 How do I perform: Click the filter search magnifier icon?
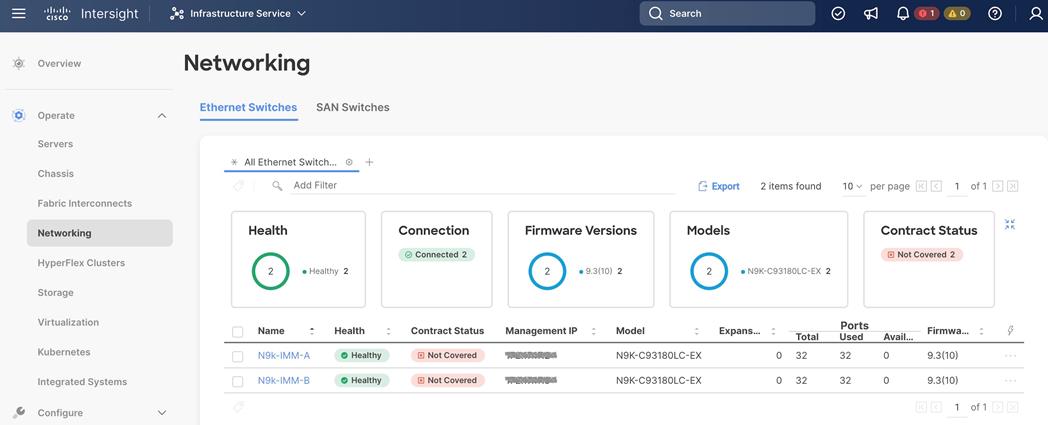pyautogui.click(x=277, y=186)
